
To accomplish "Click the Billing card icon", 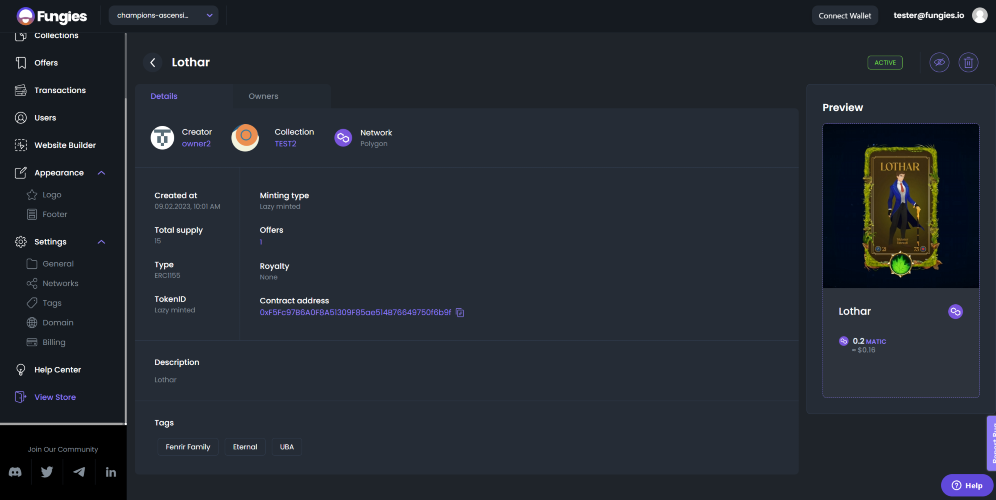I will tap(32, 342).
